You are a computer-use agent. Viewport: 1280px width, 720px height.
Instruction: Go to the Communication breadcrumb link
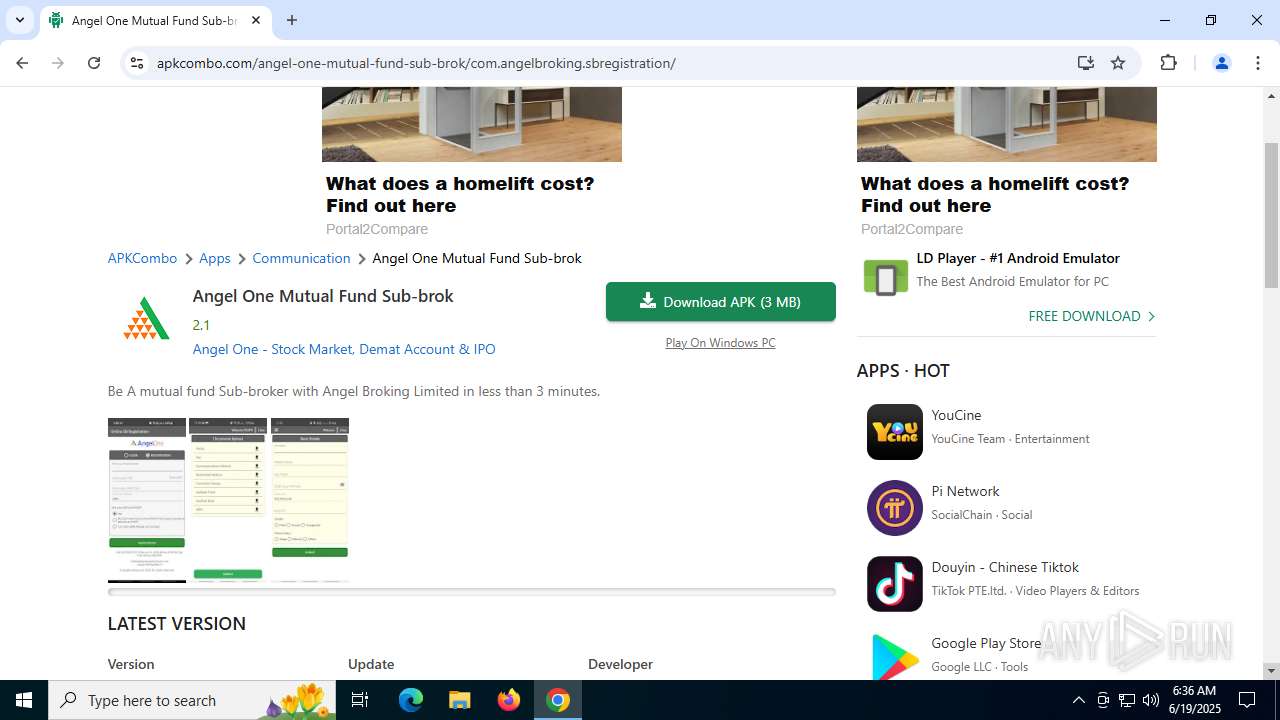click(x=301, y=258)
